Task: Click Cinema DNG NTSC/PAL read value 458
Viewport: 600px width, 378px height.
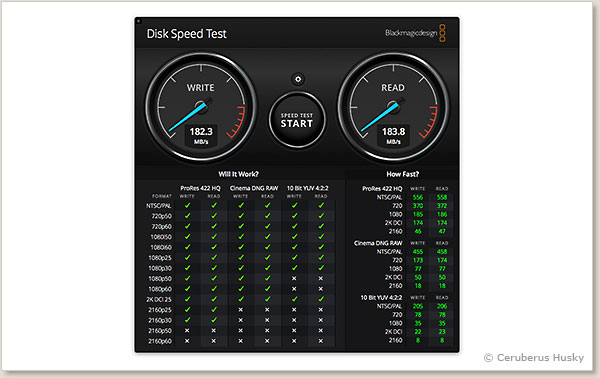Action: click(x=442, y=252)
